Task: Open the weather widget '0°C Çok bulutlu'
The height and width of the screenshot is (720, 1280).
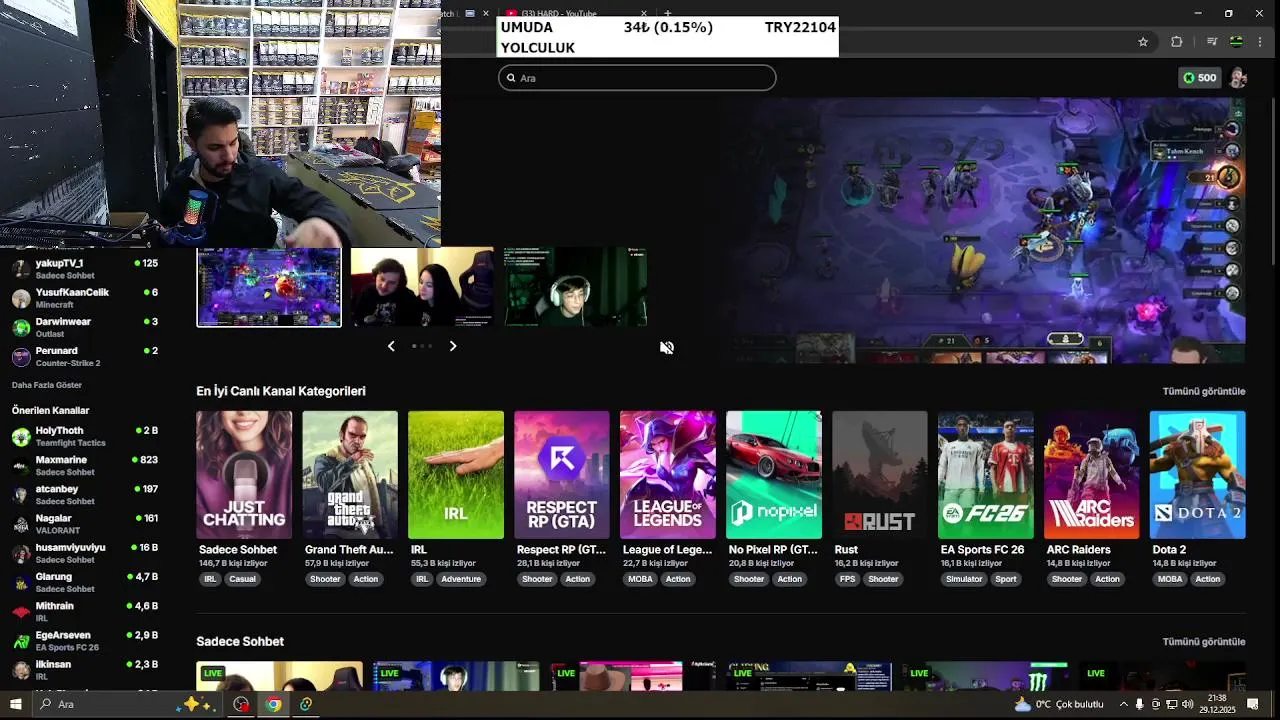Action: pyautogui.click(x=1060, y=704)
